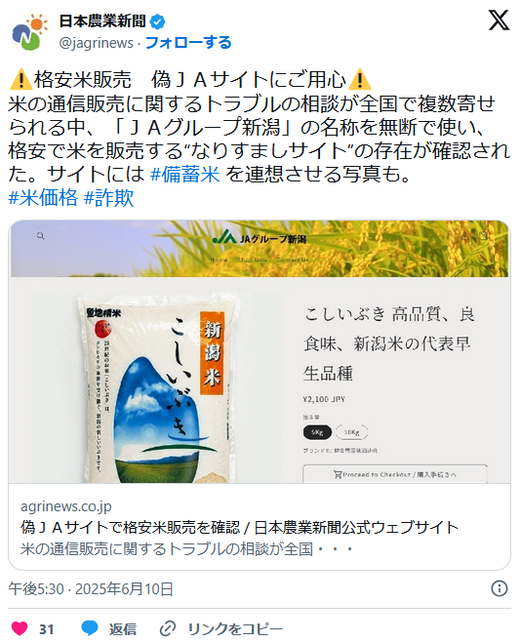Click the copy link chain icon
The height and width of the screenshot is (643, 520).
(167, 628)
